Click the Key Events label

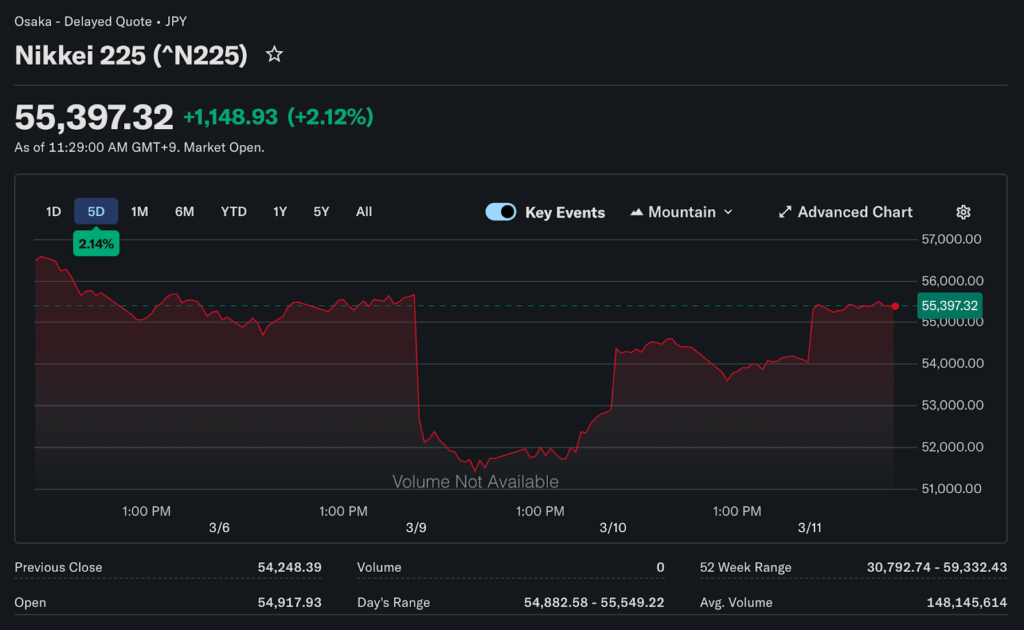click(x=565, y=212)
